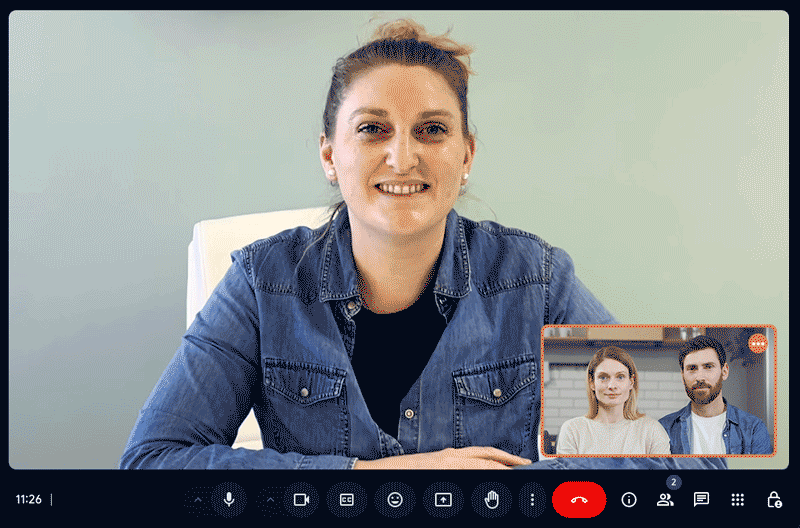Open host controls lock icon
Image resolution: width=800 pixels, height=528 pixels.
point(773,499)
